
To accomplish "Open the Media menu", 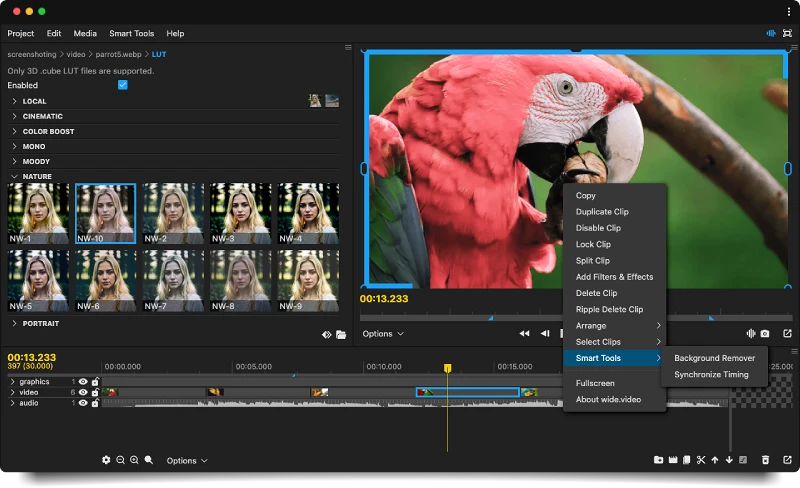I will click(x=85, y=33).
